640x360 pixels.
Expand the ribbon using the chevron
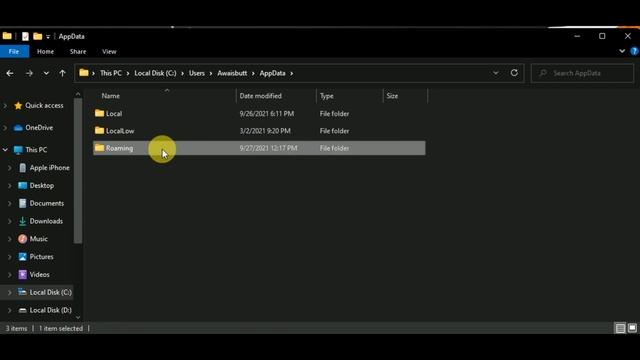pos(622,51)
